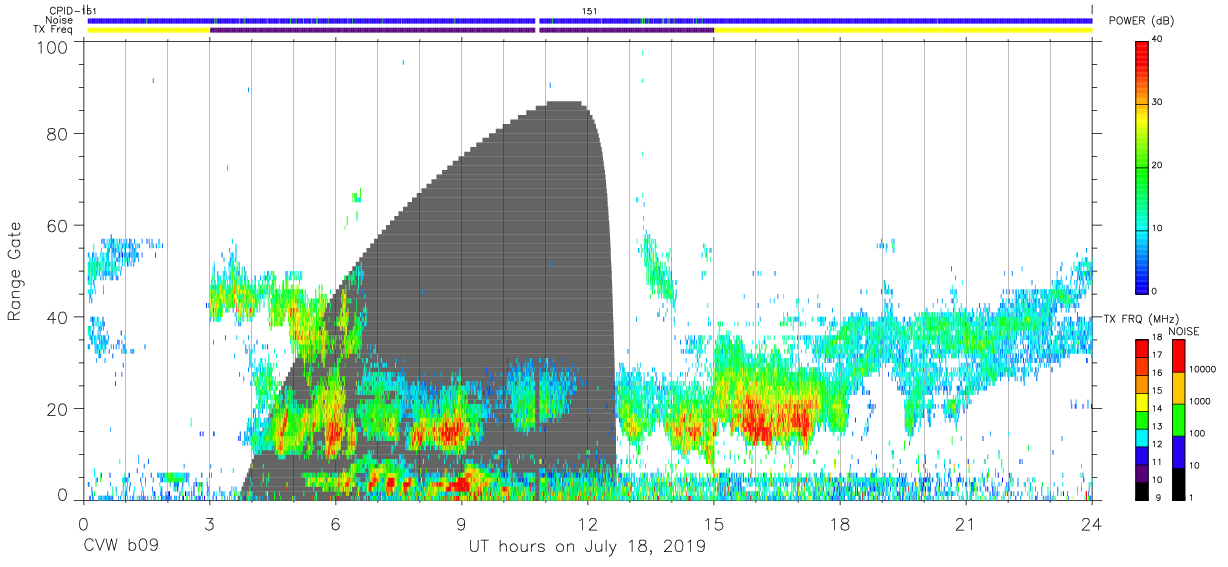Select the TX FRQ (MHz) legend title

1140,319
